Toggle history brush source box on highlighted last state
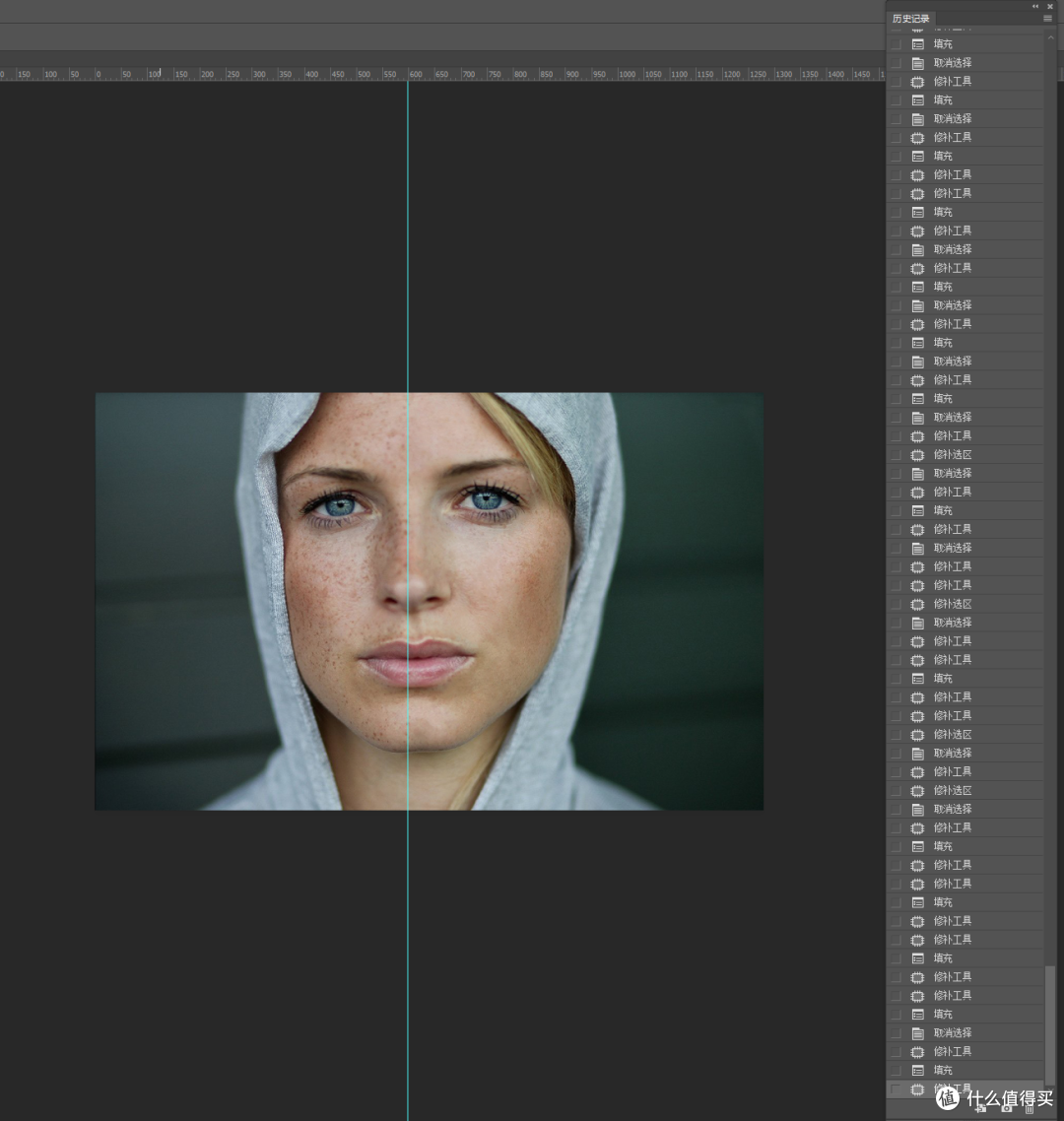The image size is (1064, 1121). 896,1089
